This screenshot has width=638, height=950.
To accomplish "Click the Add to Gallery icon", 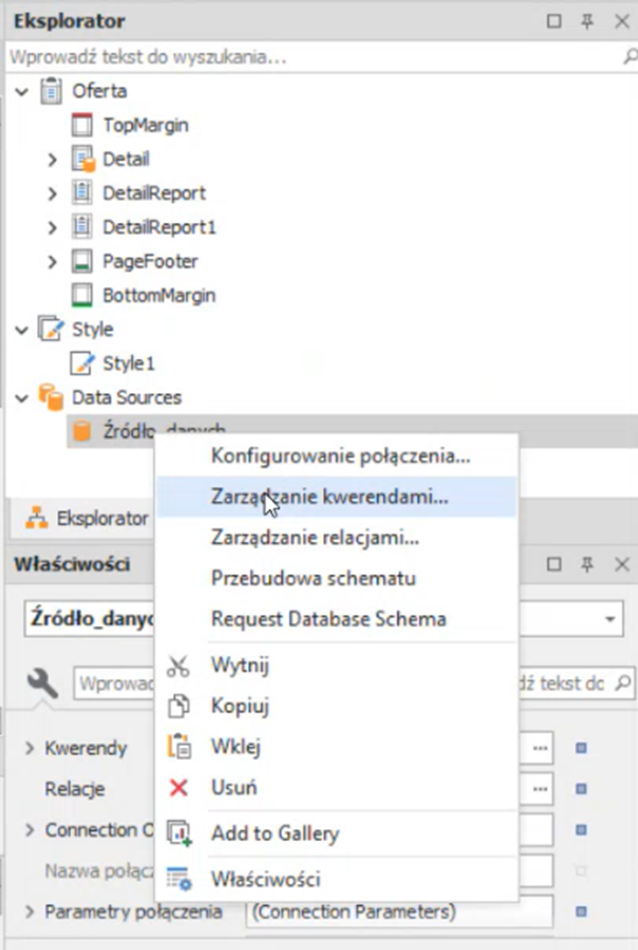I will (179, 833).
